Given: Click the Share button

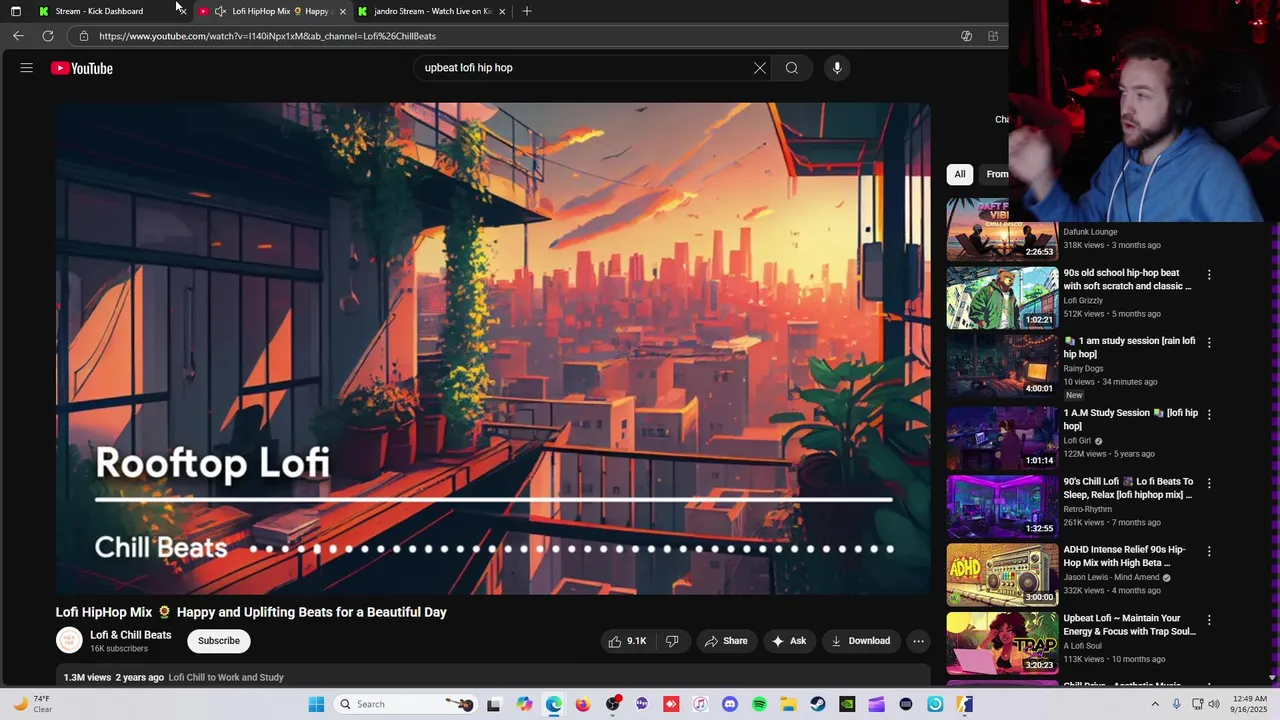Looking at the screenshot, I should (726, 641).
